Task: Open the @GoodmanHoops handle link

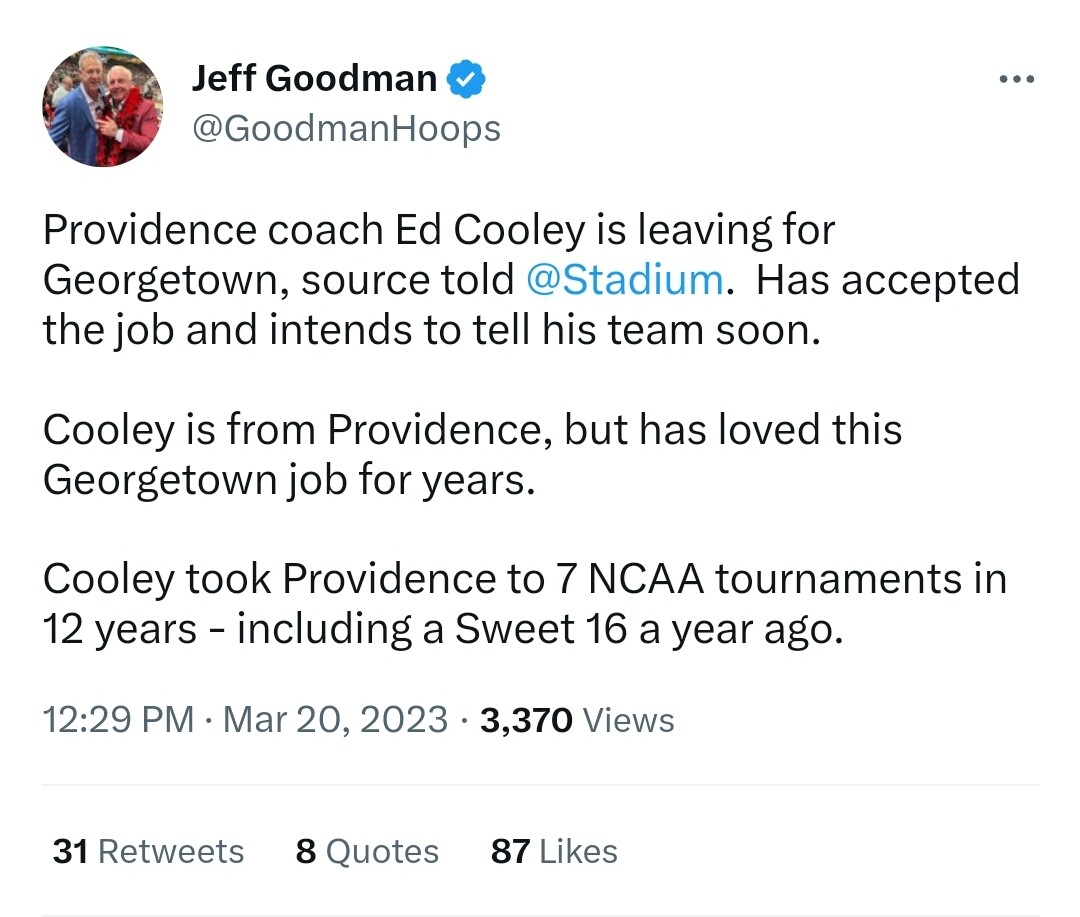Action: click(346, 128)
